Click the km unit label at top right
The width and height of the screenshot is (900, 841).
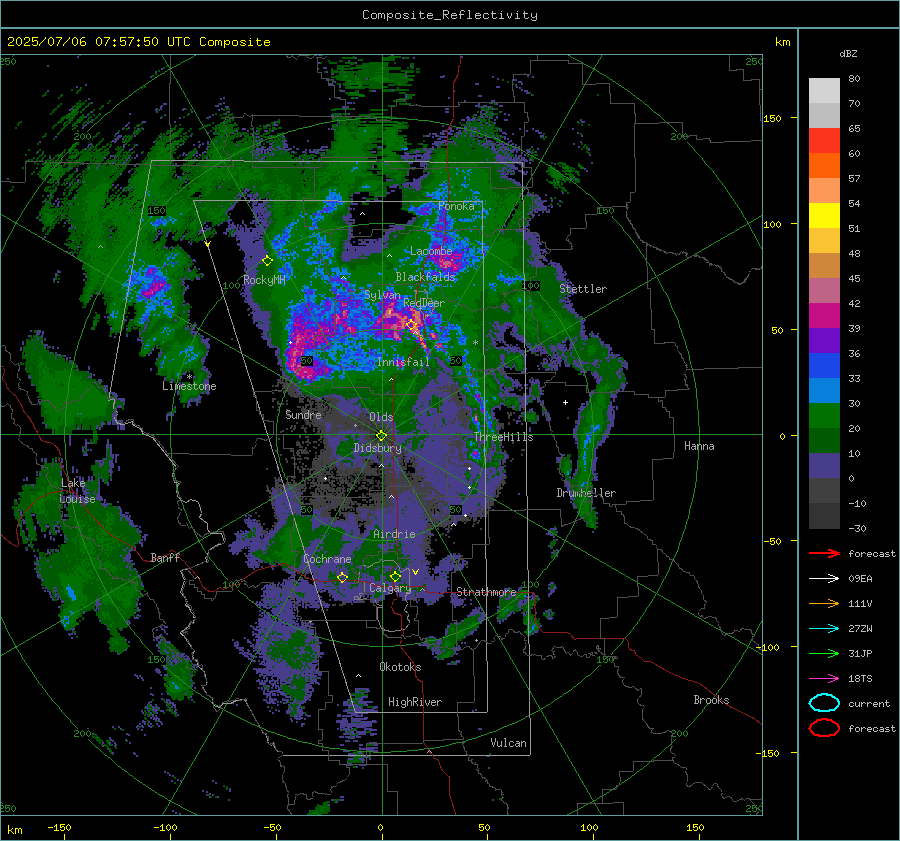click(x=782, y=41)
